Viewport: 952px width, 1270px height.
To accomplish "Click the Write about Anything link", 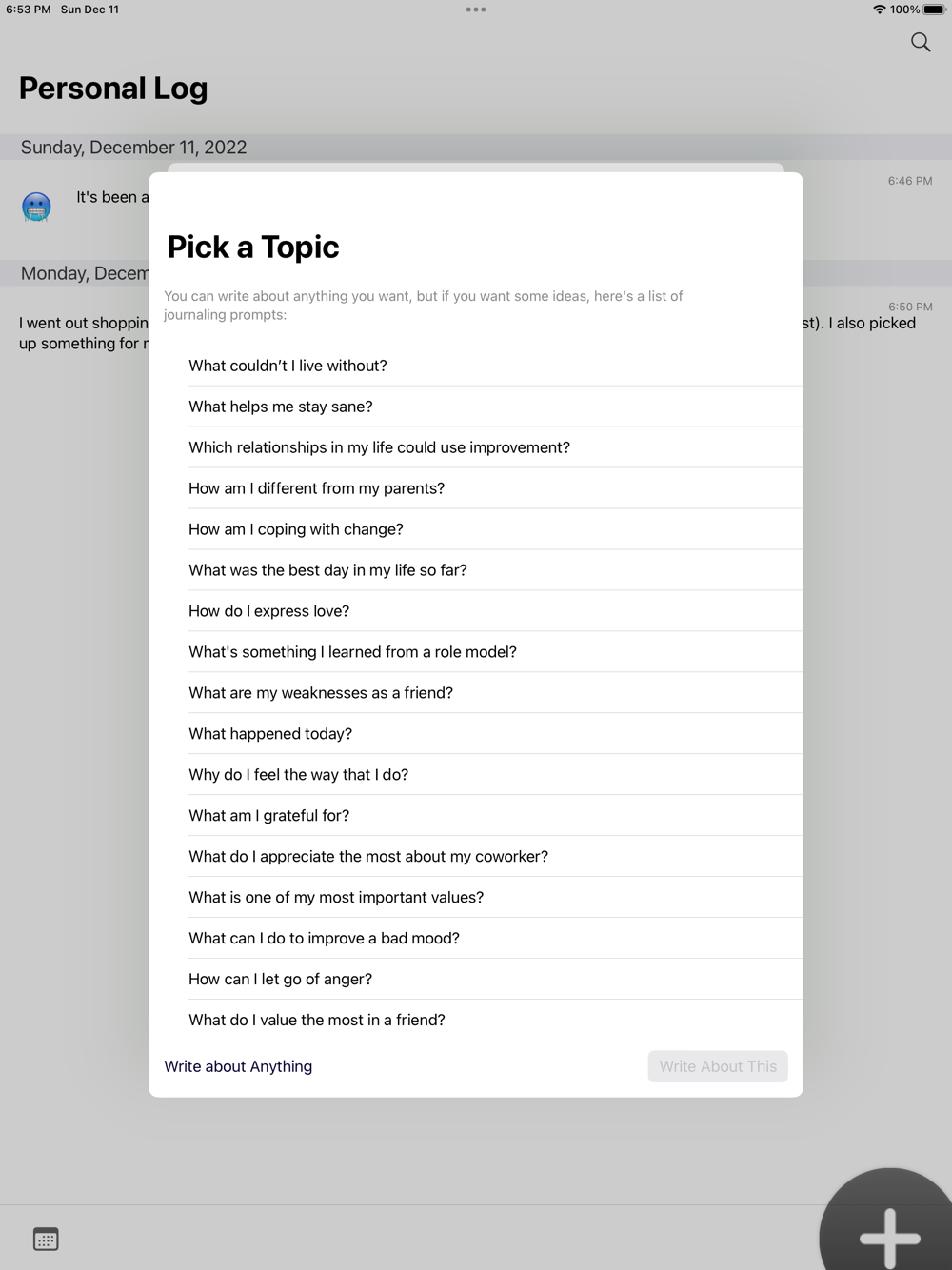I will pos(238,1066).
